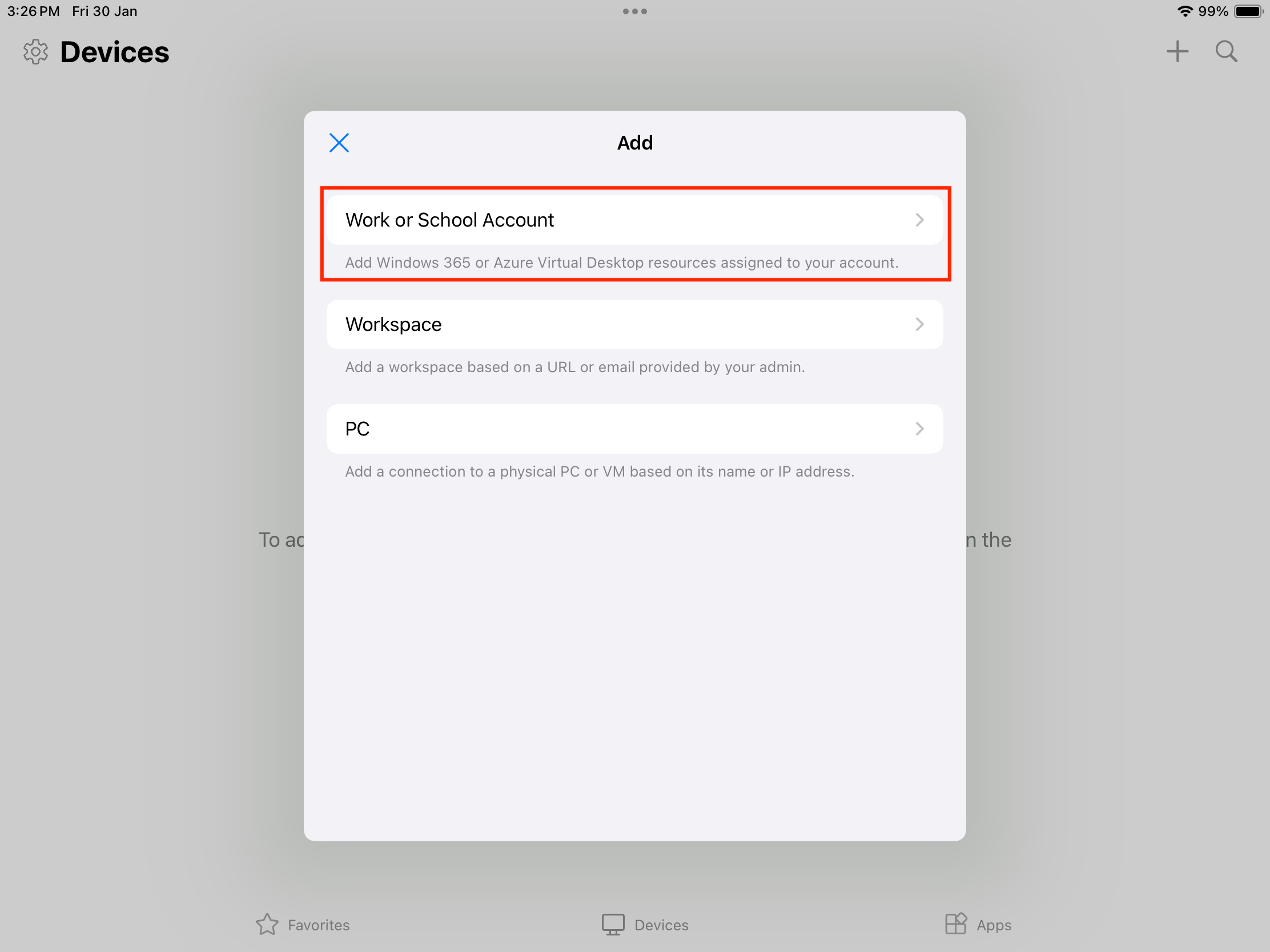
Task: Open search with the magnifier icon
Action: click(1226, 51)
